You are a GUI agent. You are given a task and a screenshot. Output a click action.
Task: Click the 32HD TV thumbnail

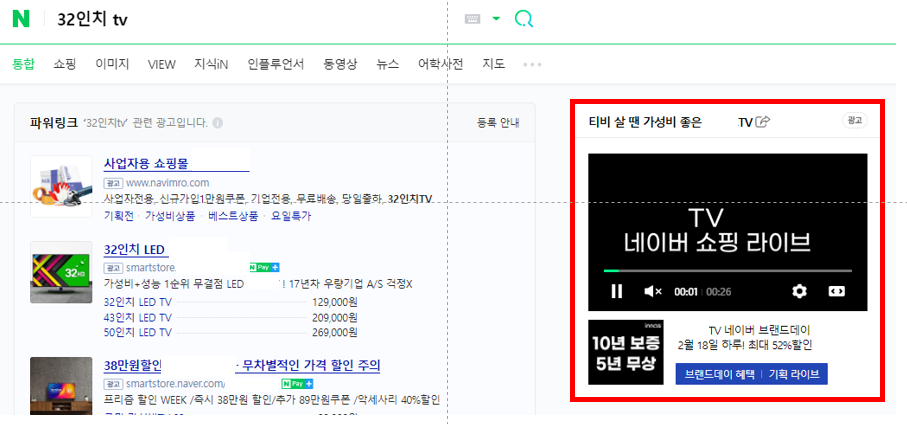61,272
